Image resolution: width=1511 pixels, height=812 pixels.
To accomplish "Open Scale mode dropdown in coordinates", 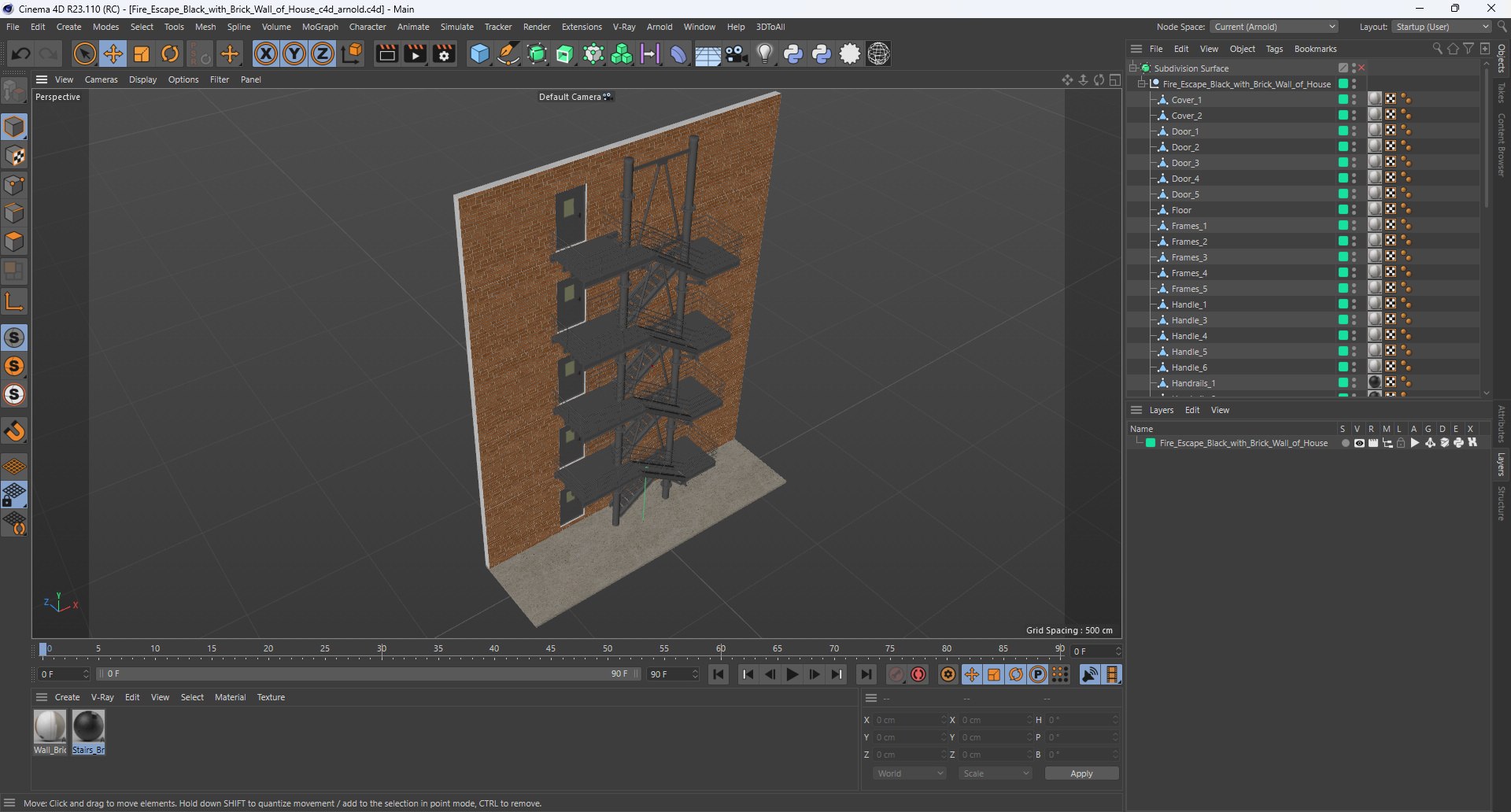I will [995, 773].
